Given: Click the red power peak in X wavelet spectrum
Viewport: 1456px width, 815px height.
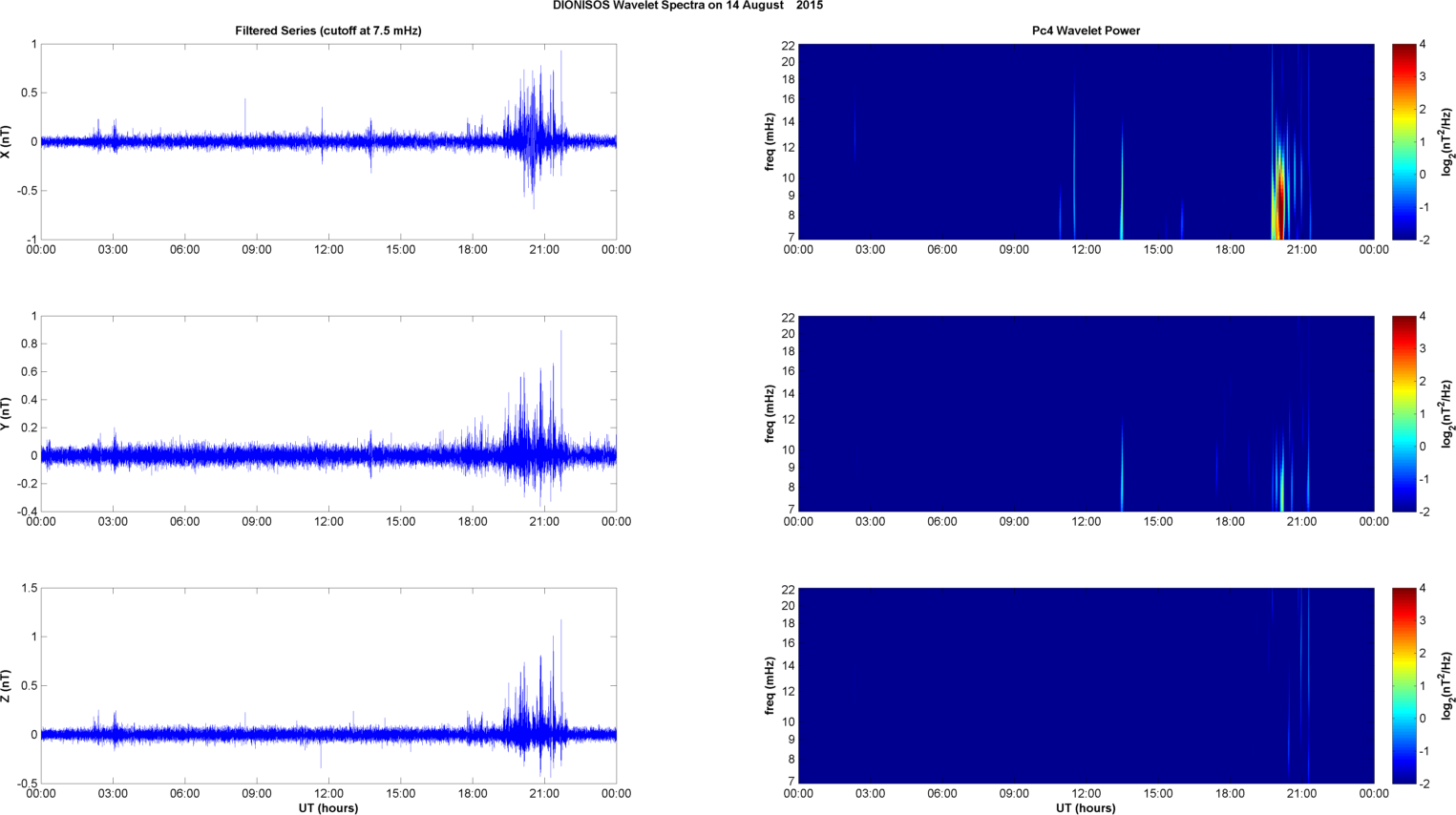Looking at the screenshot, I should (1280, 205).
